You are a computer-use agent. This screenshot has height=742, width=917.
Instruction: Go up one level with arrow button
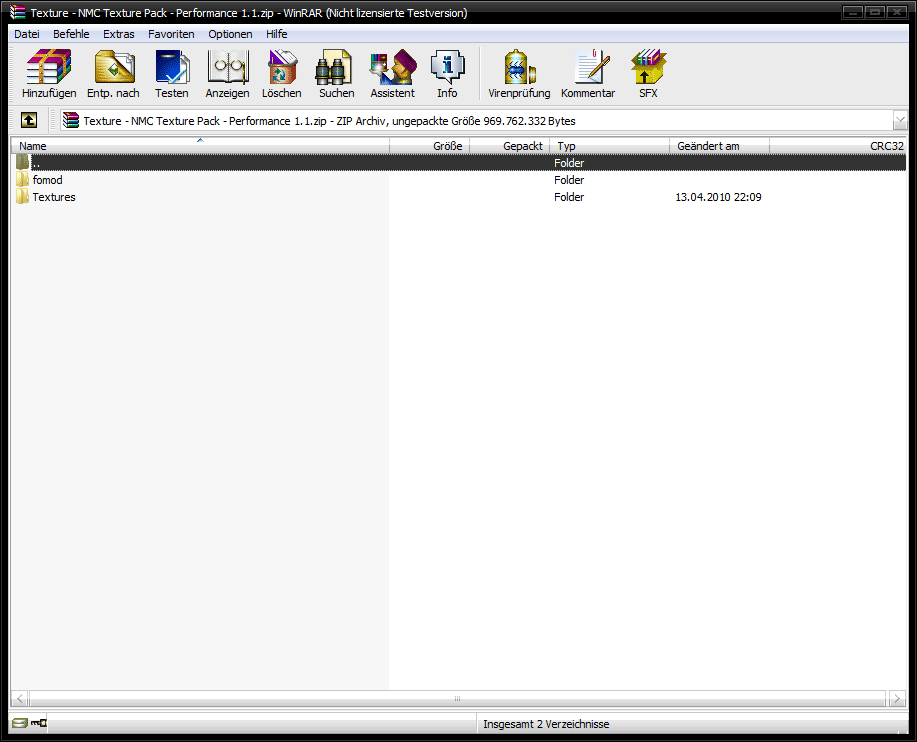click(29, 120)
